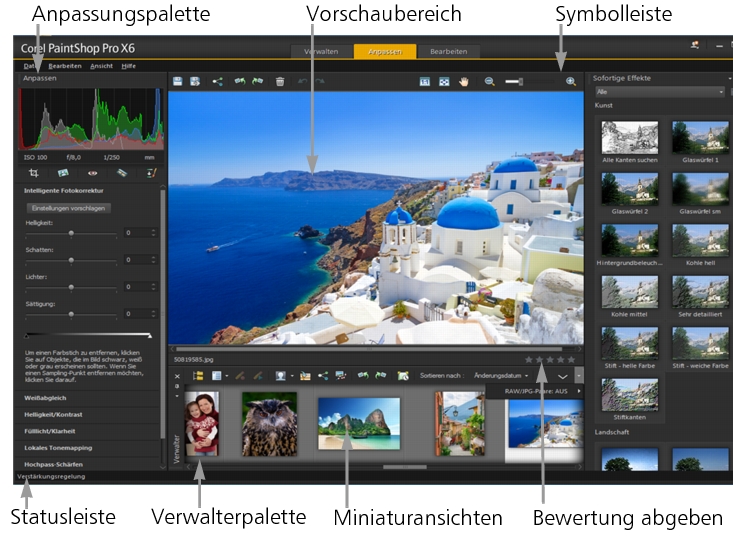Click Einstellungen vorschlagen button
Image resolution: width=733 pixels, height=539 pixels.
(x=69, y=208)
